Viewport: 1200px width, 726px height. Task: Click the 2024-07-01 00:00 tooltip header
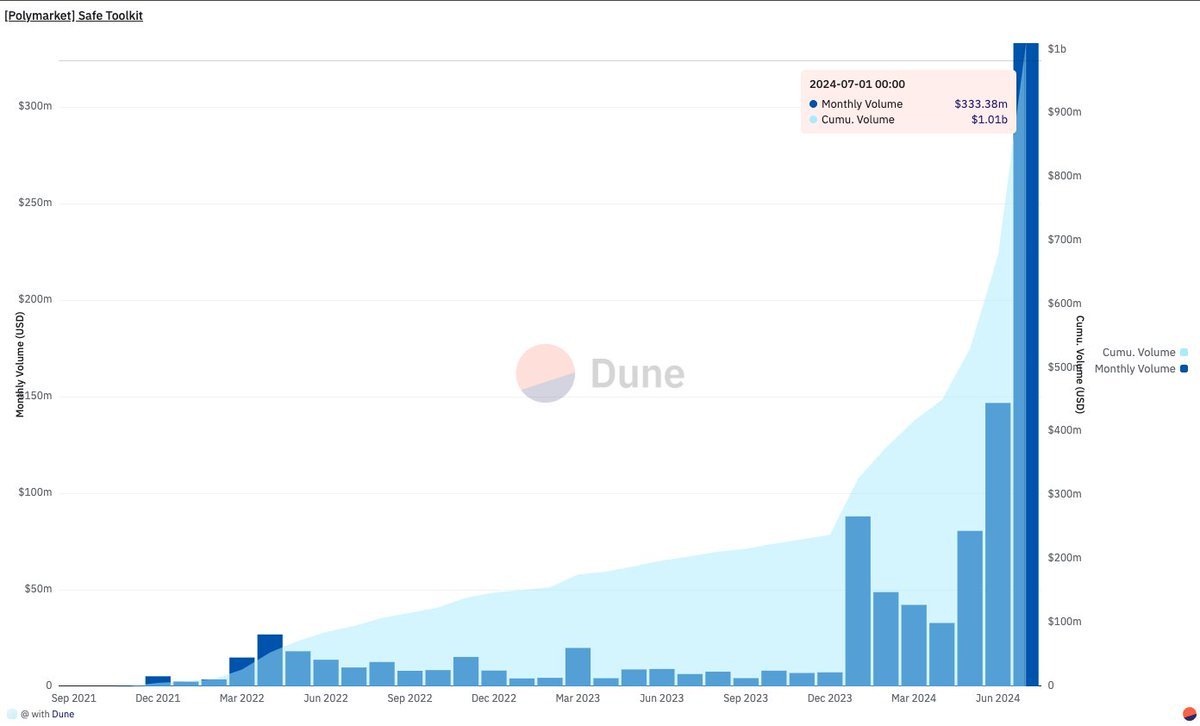click(x=857, y=84)
